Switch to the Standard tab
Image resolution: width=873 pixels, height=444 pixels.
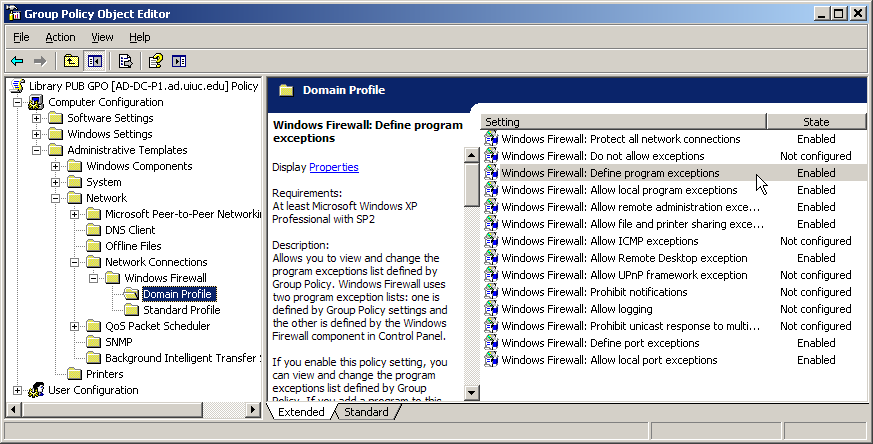pos(366,412)
